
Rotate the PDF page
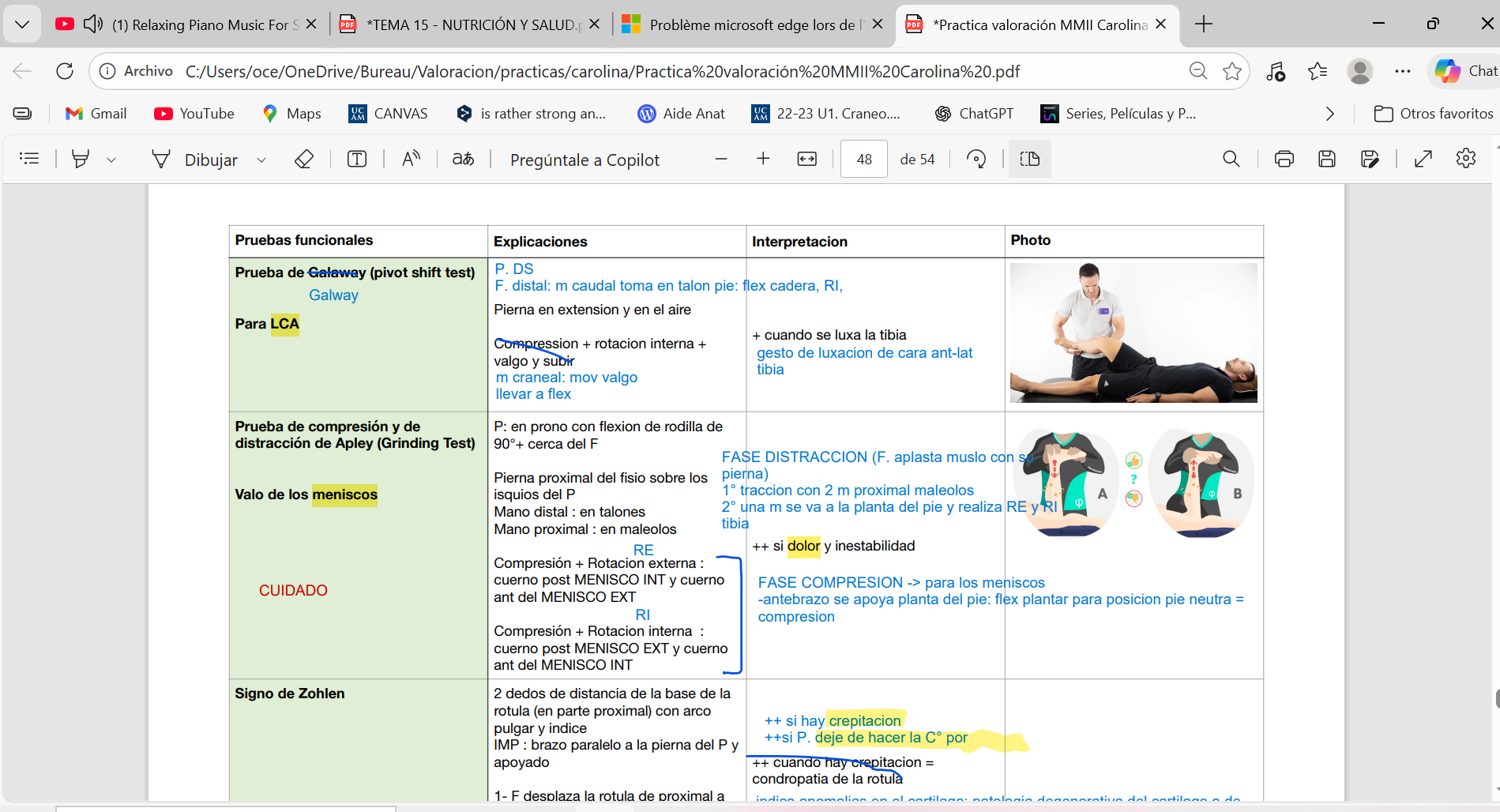(976, 159)
